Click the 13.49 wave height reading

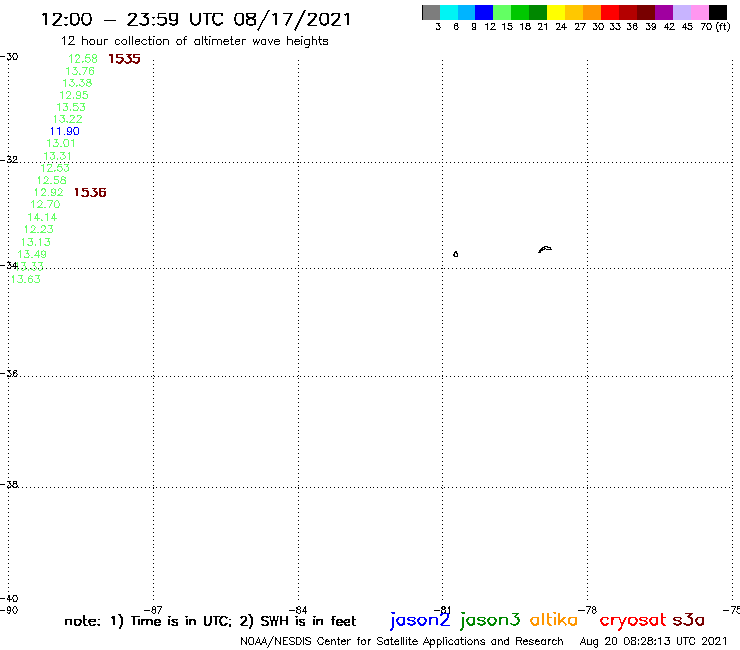pyautogui.click(x=32, y=254)
